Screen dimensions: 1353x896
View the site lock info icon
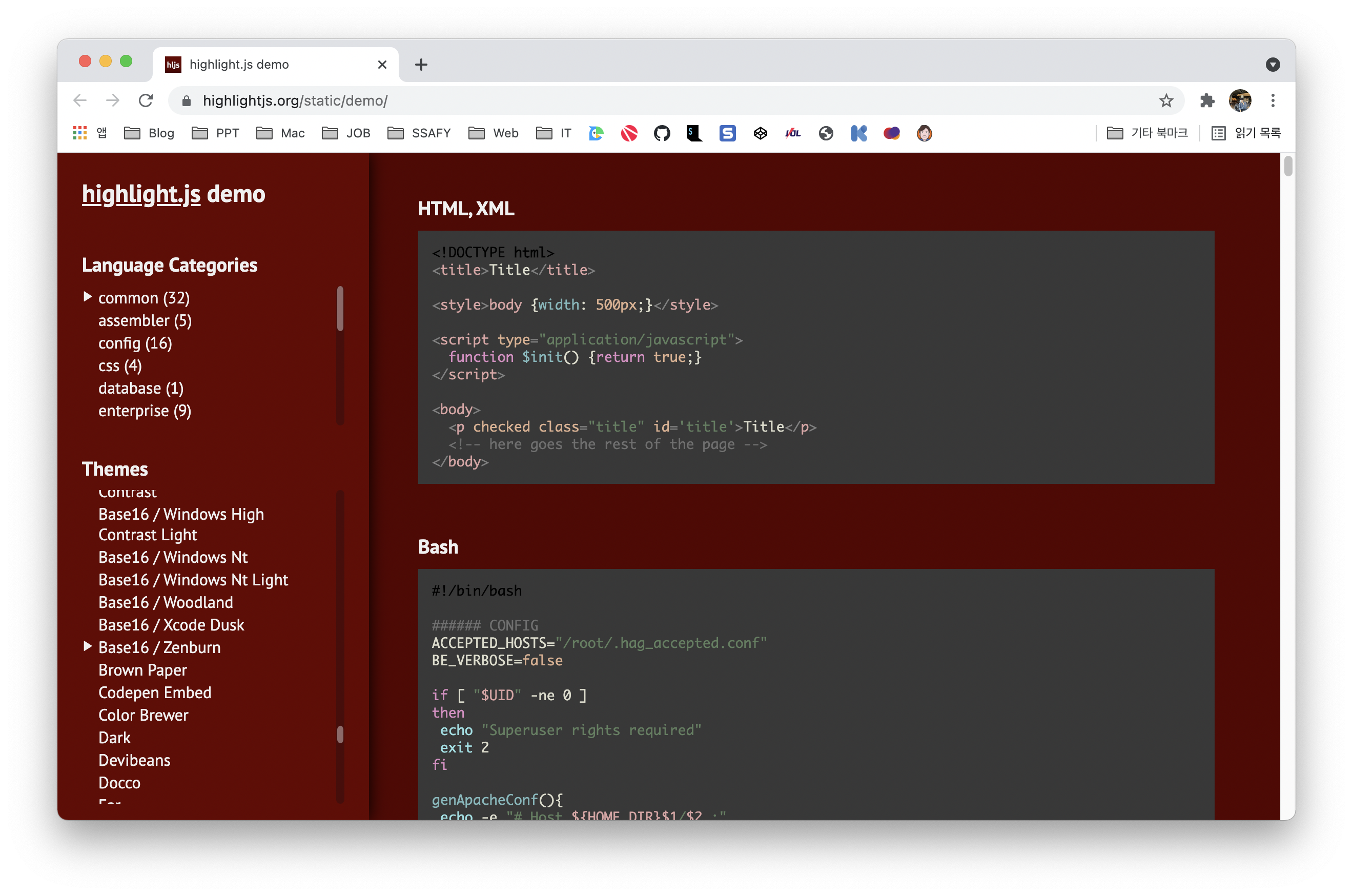tap(186, 100)
